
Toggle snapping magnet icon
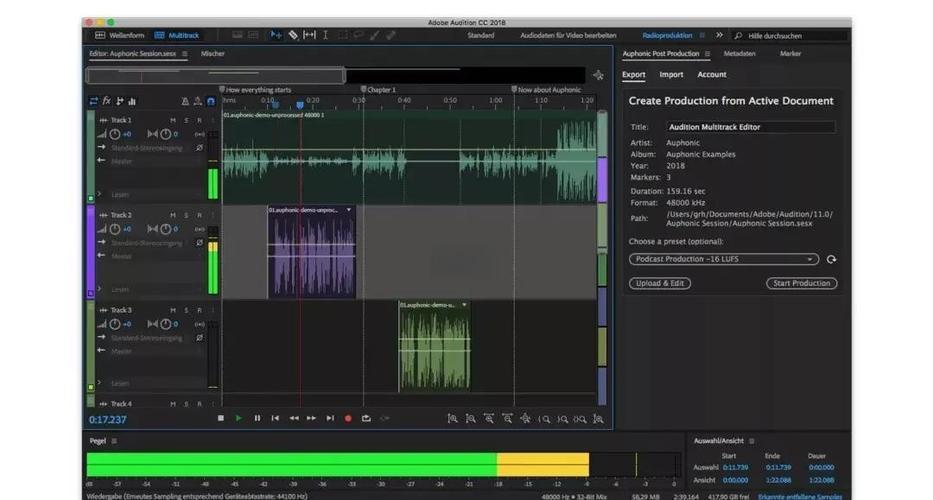211,102
